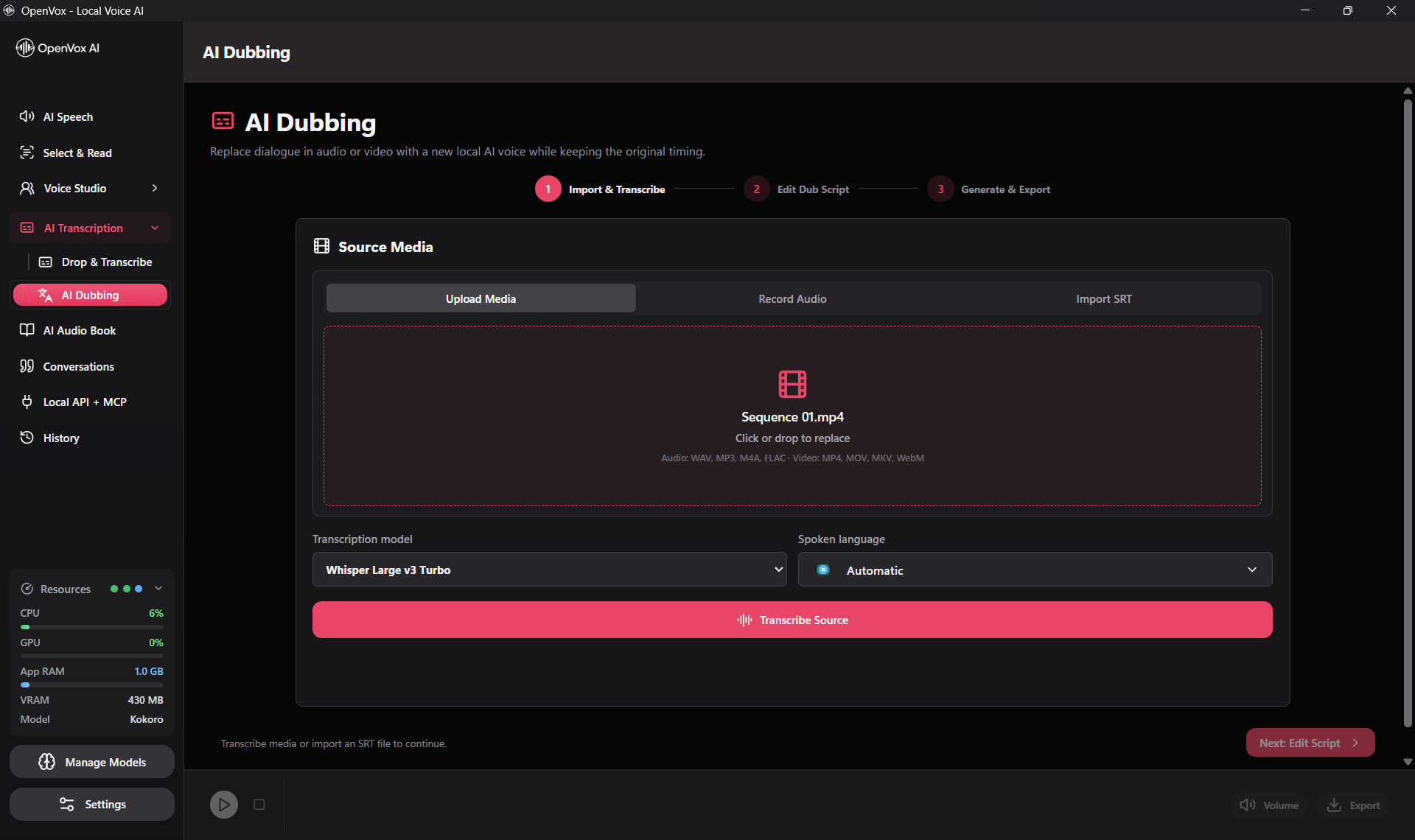The height and width of the screenshot is (840, 1415).
Task: Select the AI Dubbing sidebar item
Action: coord(91,295)
